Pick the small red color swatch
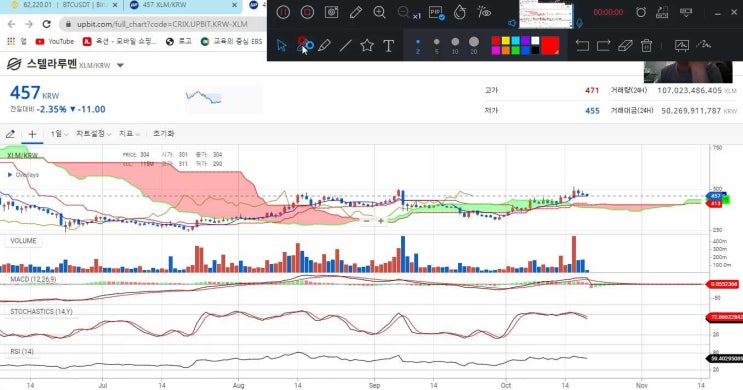 496,41
